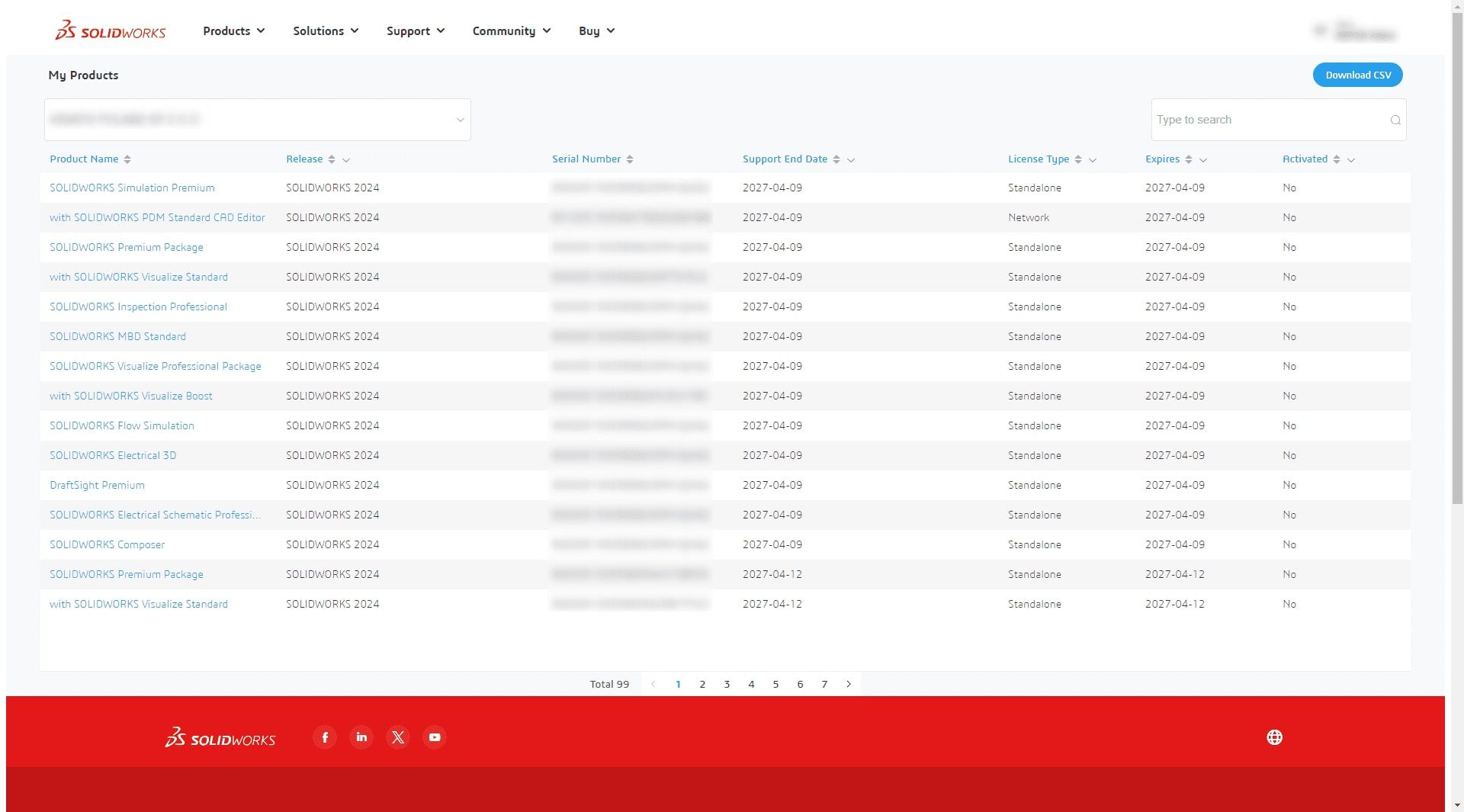Open with SOLIDWORKS PDM Standard CAD Editor link

(157, 217)
